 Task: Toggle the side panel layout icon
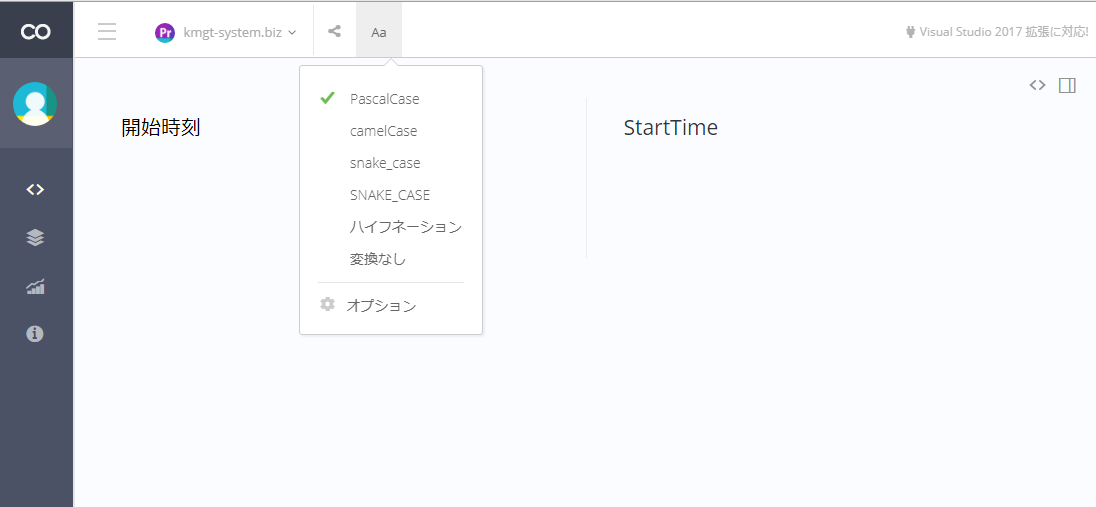pos(1067,85)
